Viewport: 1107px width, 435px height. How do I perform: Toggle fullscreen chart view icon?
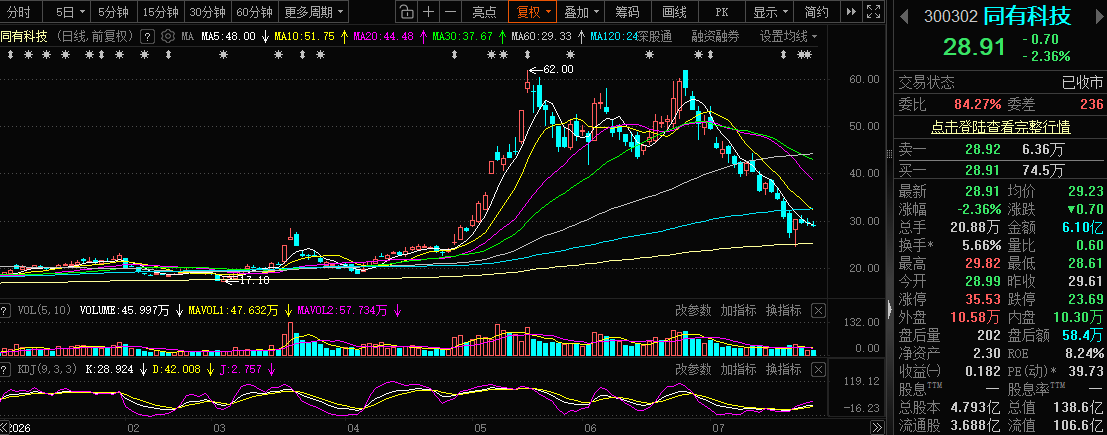click(873, 11)
